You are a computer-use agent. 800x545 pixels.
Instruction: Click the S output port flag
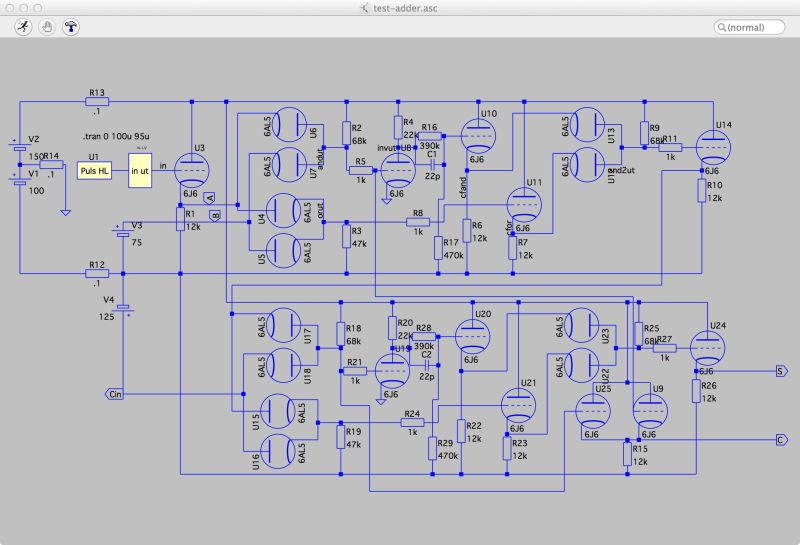pos(782,371)
